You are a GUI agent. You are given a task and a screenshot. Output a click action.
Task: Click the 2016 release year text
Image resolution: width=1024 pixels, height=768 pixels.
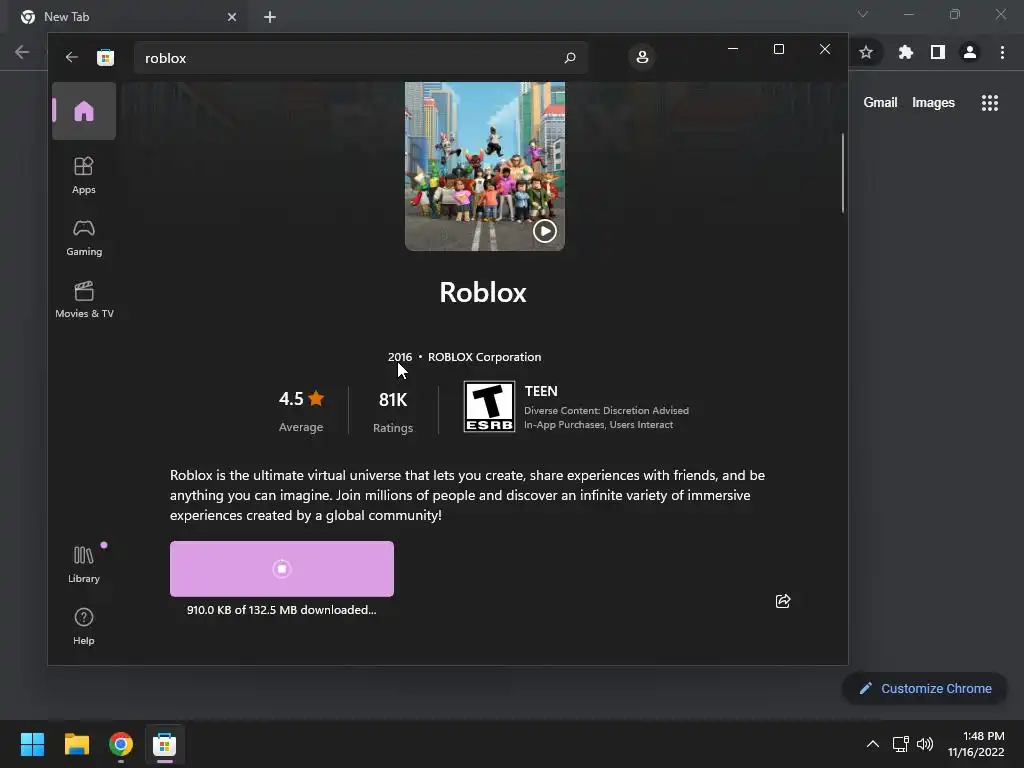pos(400,357)
